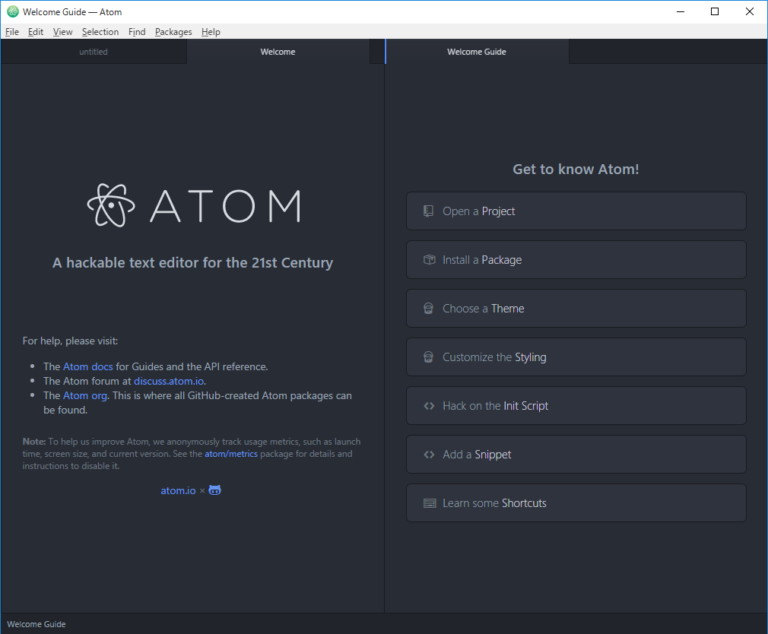Close the Atom window

750,12
